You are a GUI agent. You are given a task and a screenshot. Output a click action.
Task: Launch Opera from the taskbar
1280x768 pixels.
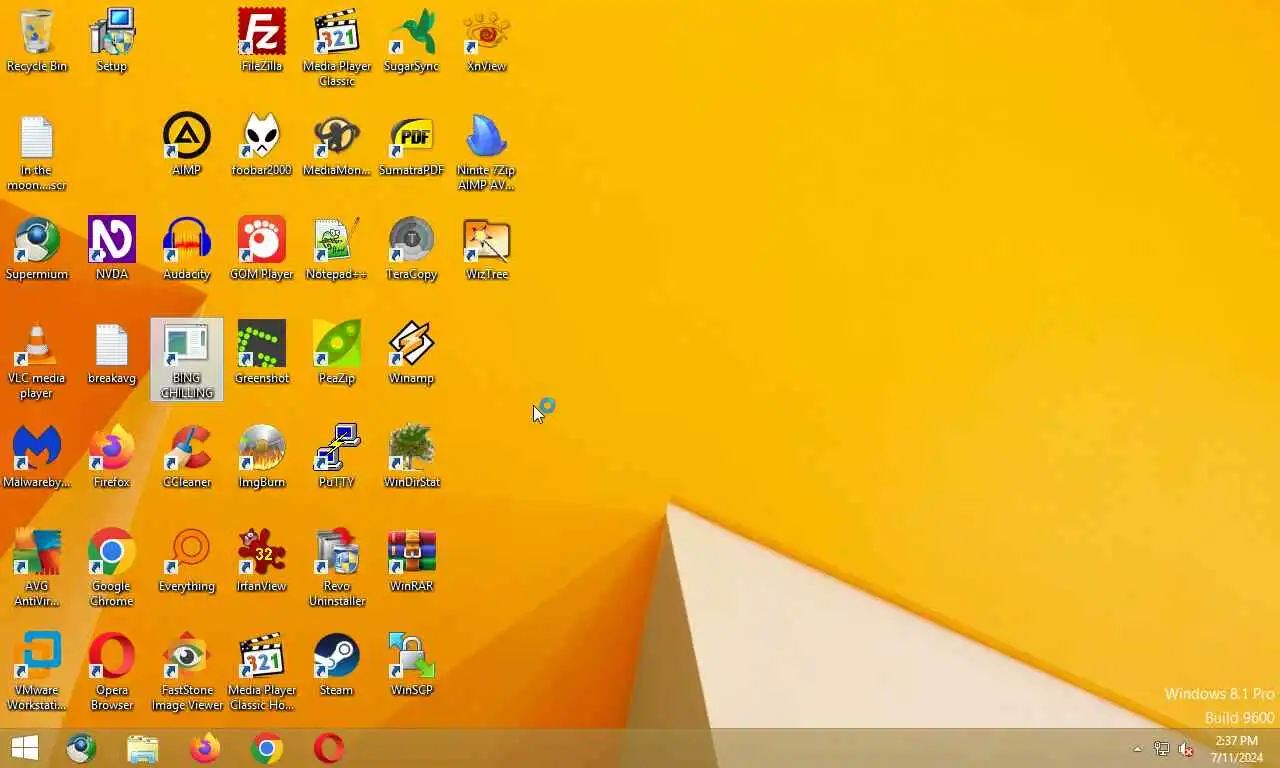[x=329, y=748]
